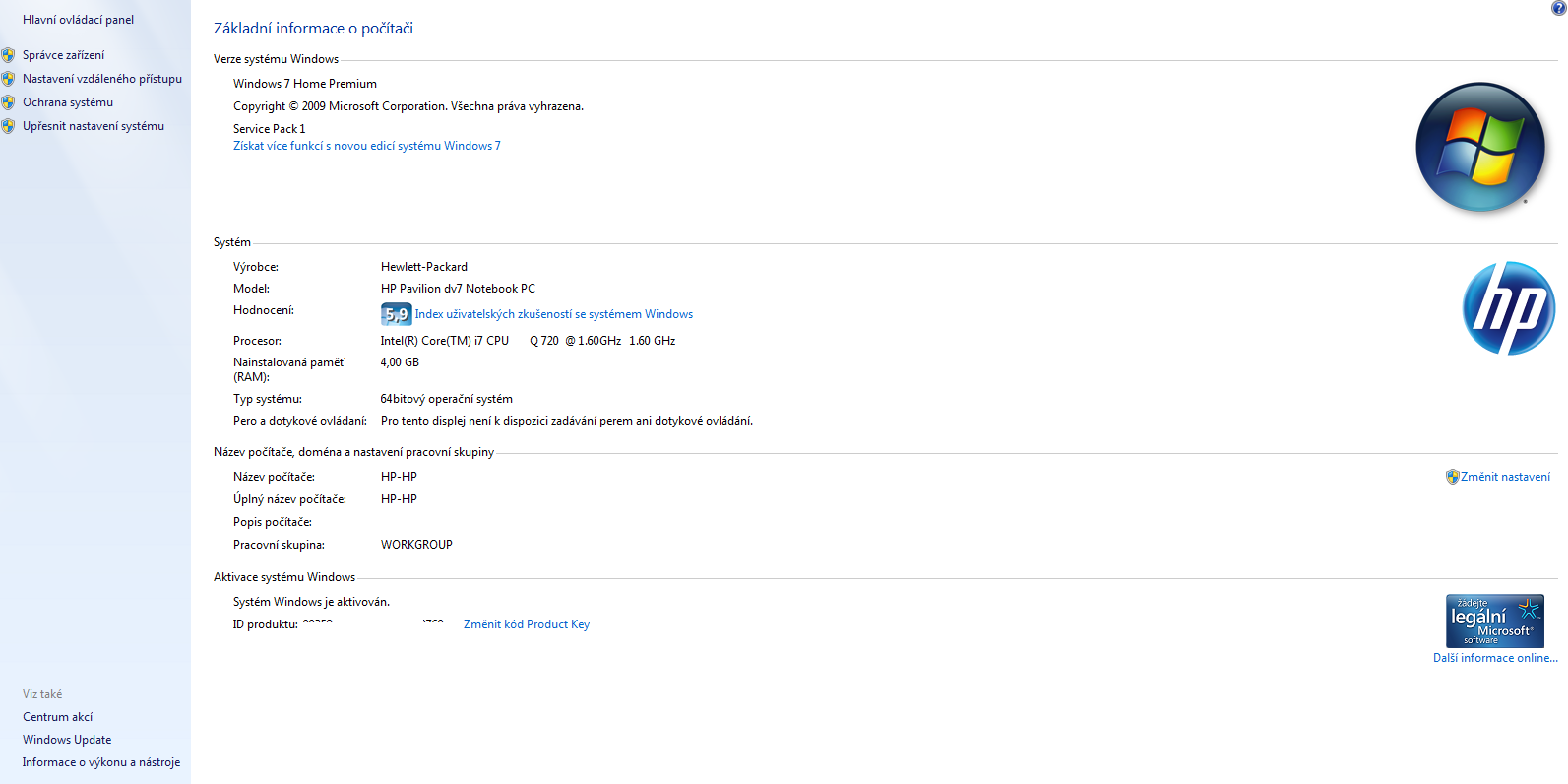Open Centrum akcí under Viz také
Viewport: 1568px width, 784px height.
pos(57,717)
